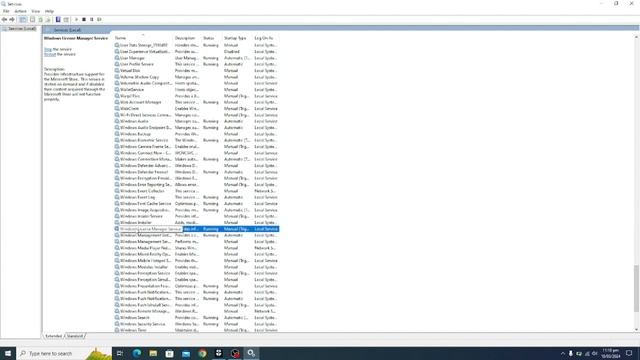640x360 pixels.
Task: Select the Windows Font Cache Service row
Action: tap(196, 204)
